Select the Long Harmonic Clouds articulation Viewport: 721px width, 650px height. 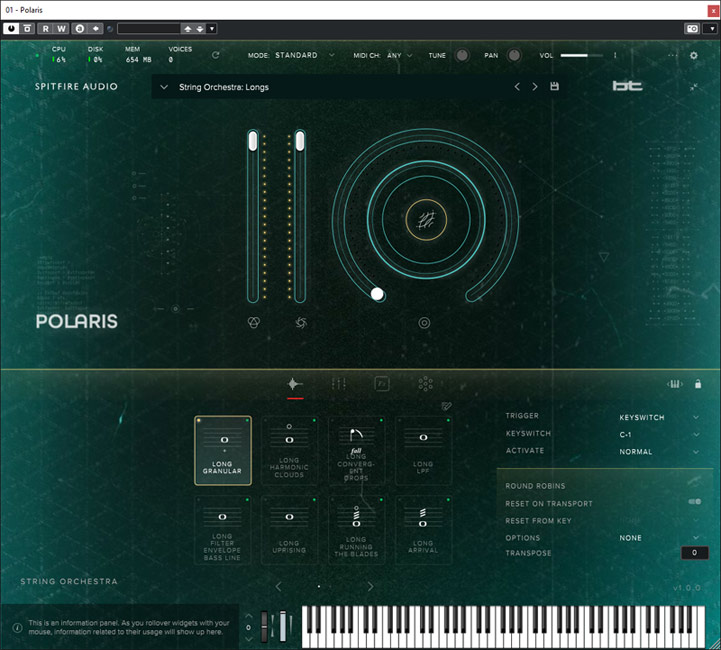coord(289,450)
